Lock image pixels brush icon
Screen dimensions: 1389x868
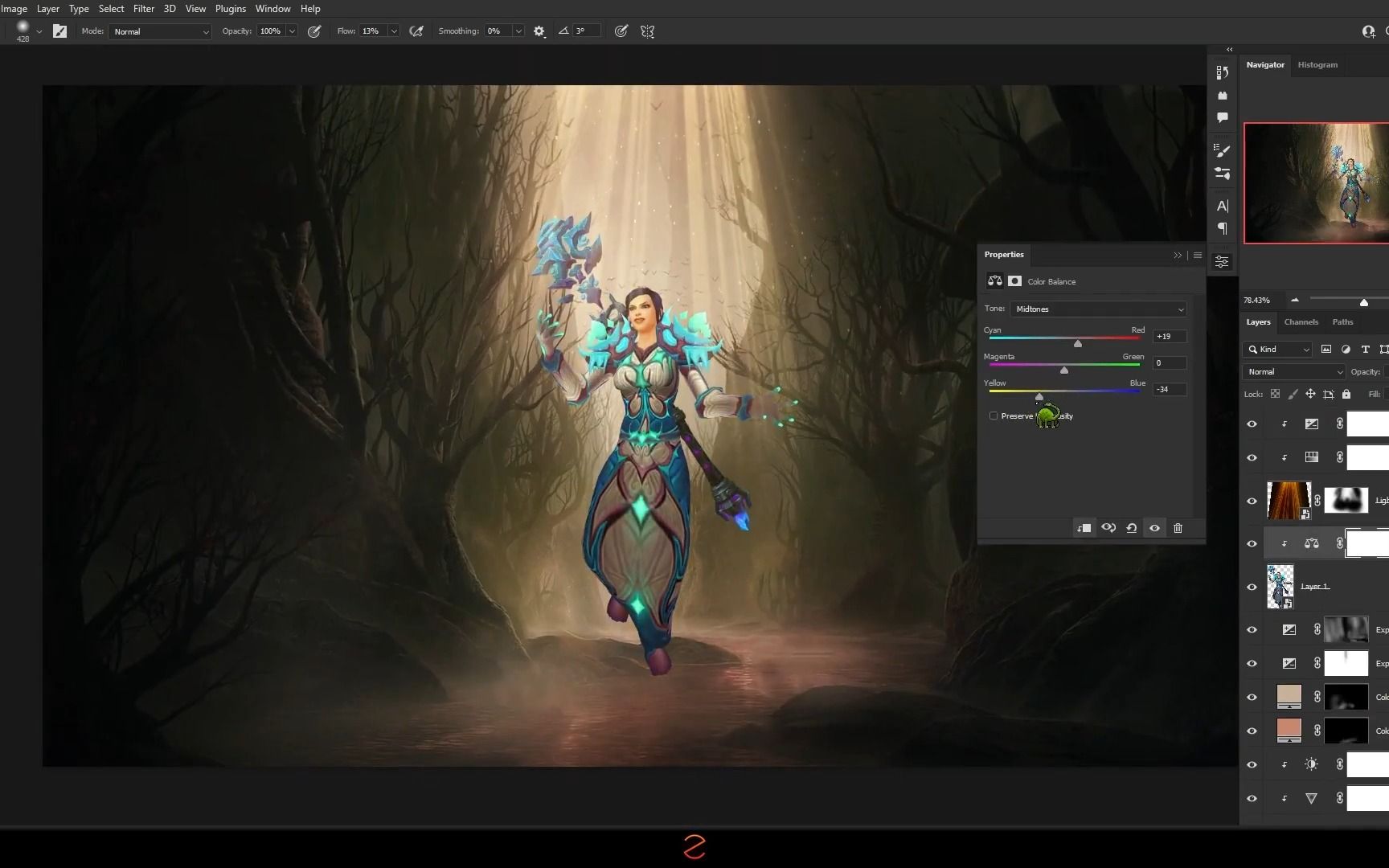tap(1293, 394)
